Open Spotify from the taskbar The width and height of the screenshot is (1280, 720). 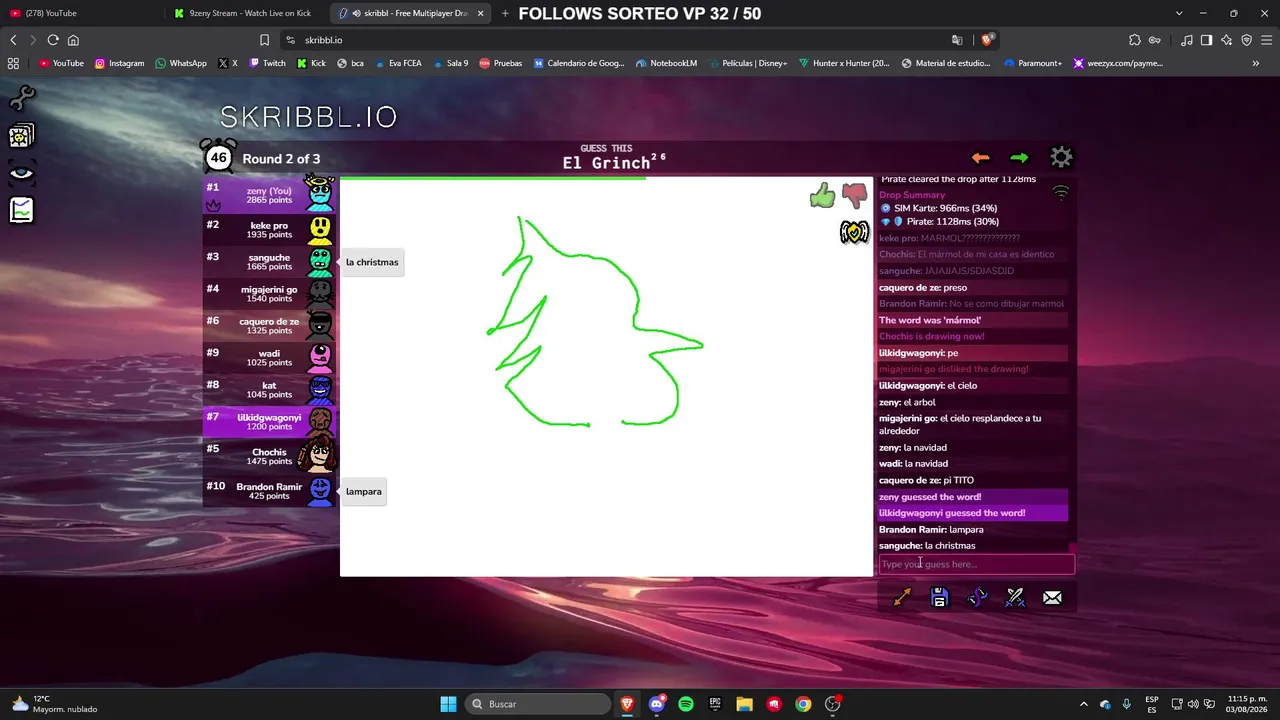(686, 704)
